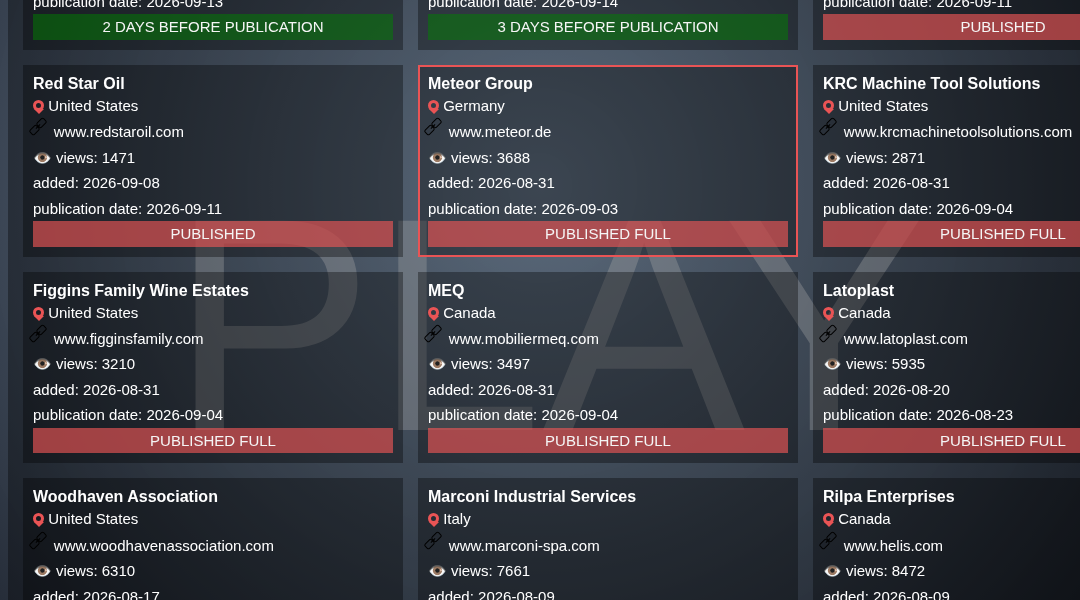This screenshot has width=1080, height=600.
Task: Click the eye icon next to views: 7661
Action: coord(437,572)
